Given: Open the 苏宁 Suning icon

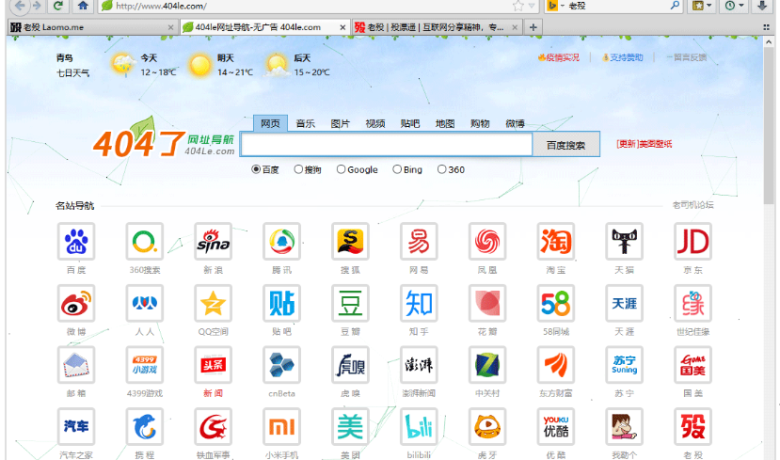Looking at the screenshot, I should (x=624, y=365).
